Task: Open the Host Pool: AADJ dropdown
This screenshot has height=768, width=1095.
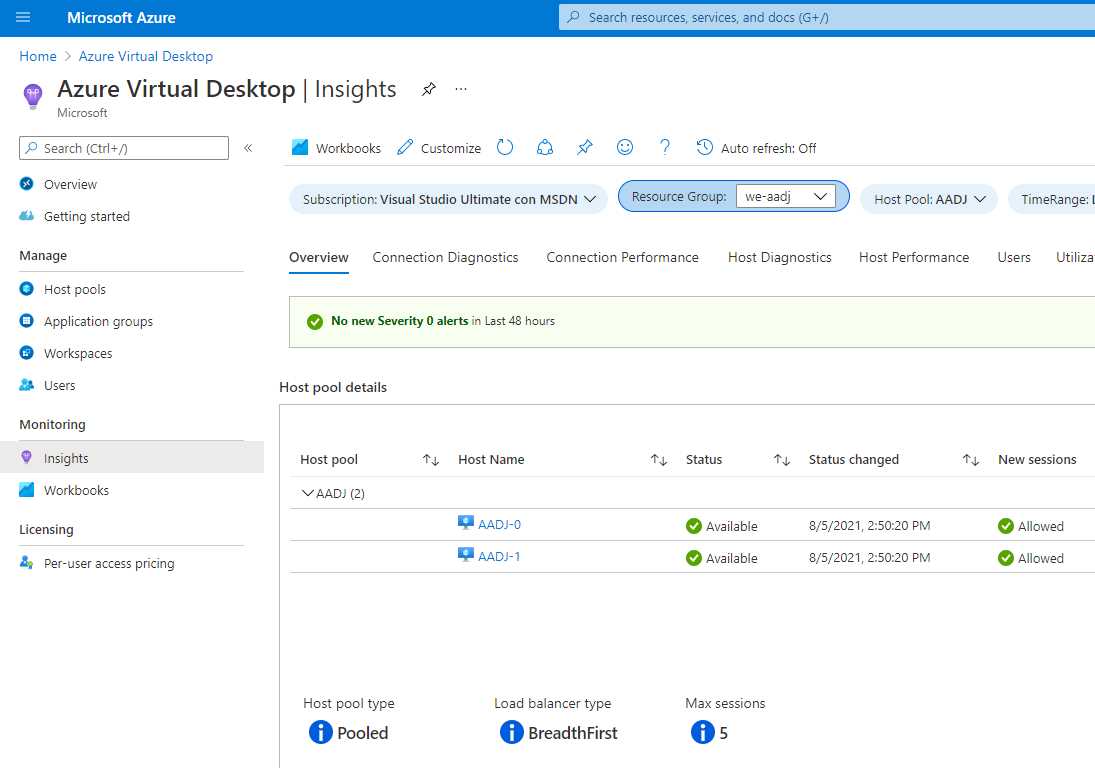Action: (928, 198)
